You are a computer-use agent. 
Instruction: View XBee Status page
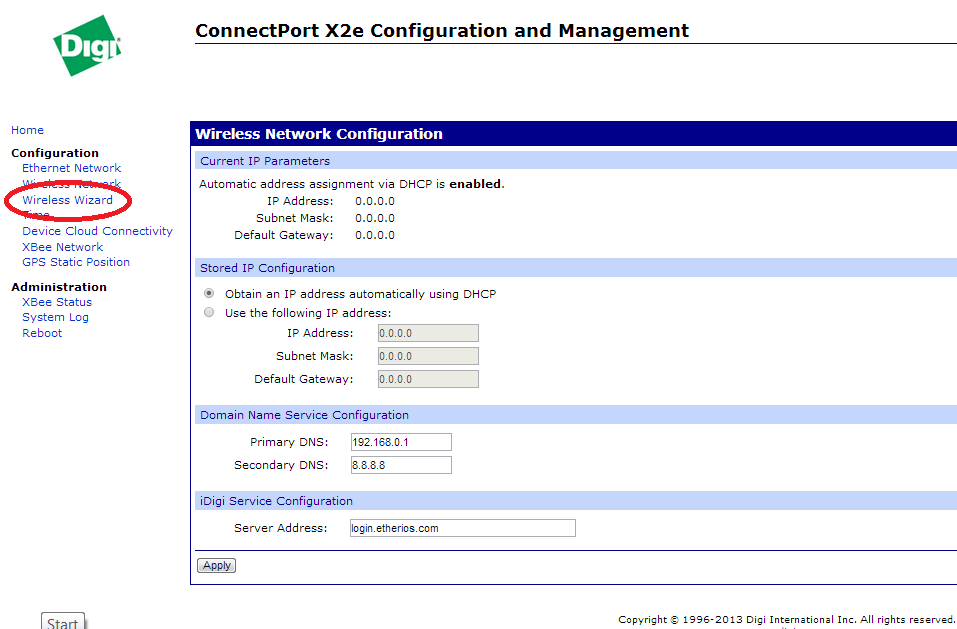[57, 302]
